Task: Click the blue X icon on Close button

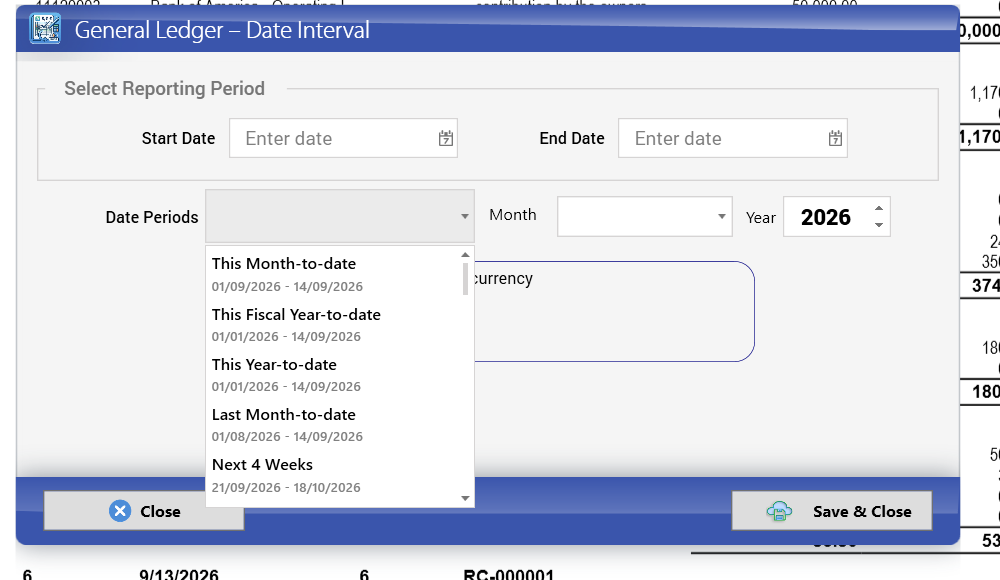Action: pos(120,511)
